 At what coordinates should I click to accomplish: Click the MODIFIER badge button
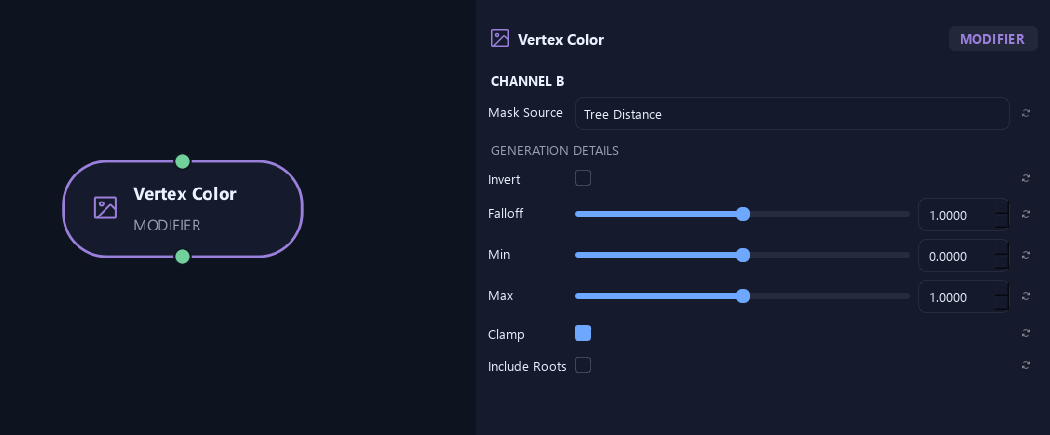coord(992,39)
